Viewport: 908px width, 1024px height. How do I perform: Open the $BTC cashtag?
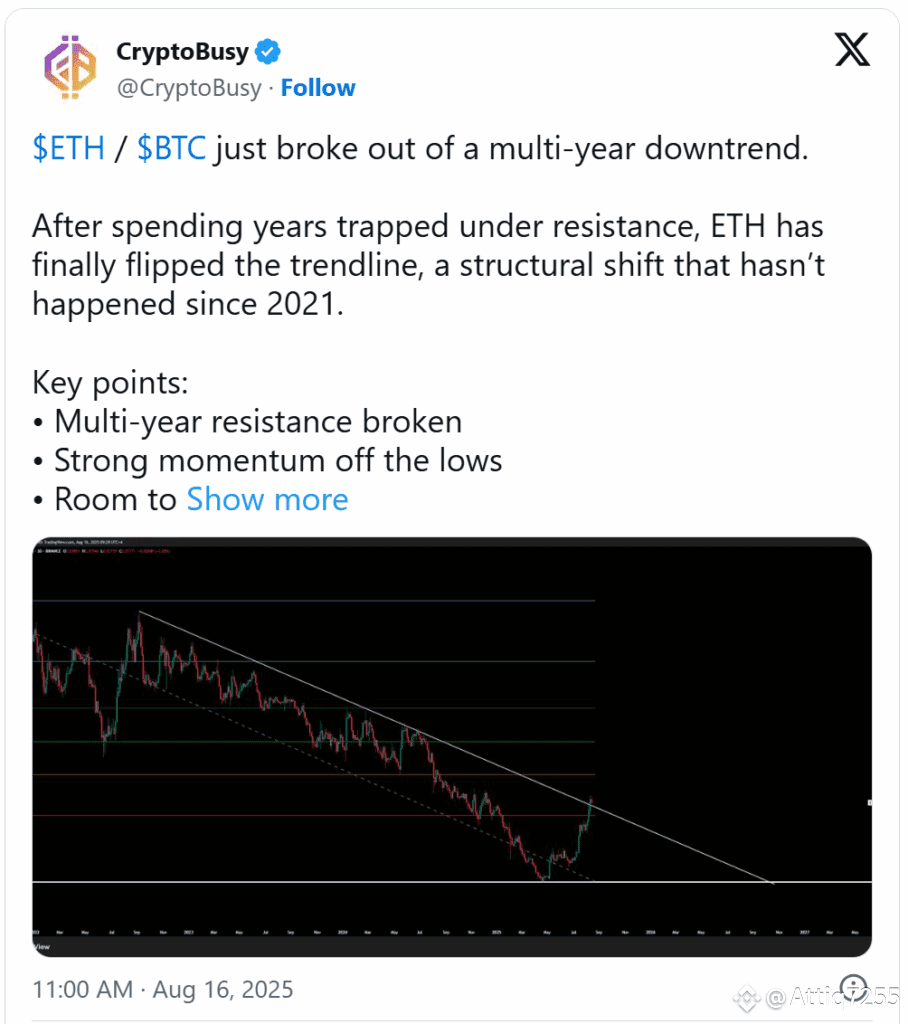171,148
